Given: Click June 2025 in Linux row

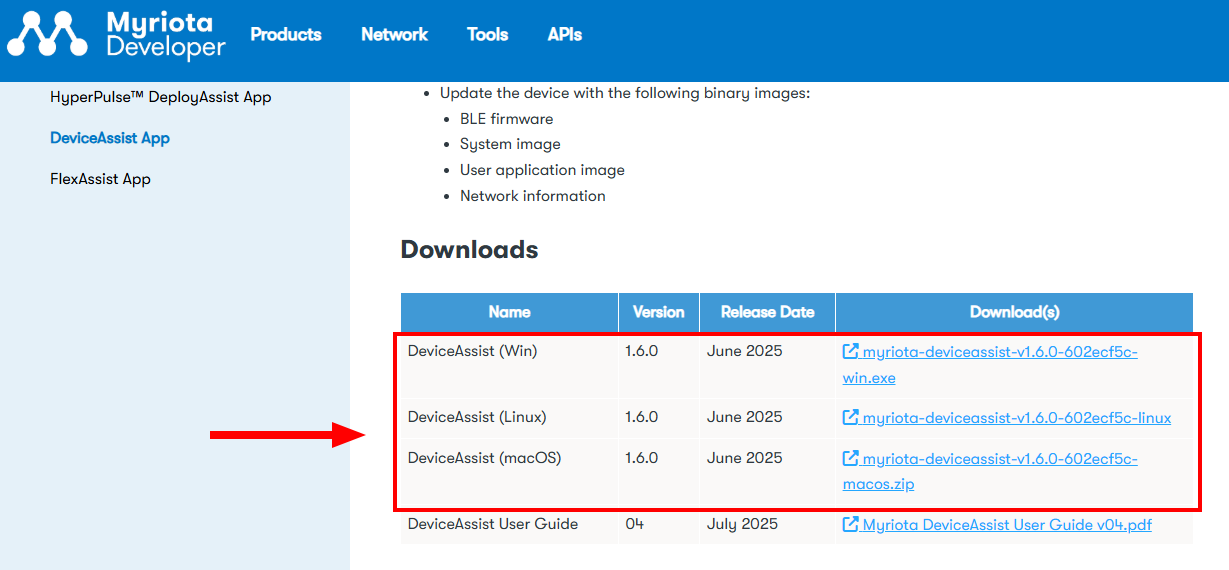Looking at the screenshot, I should point(745,417).
